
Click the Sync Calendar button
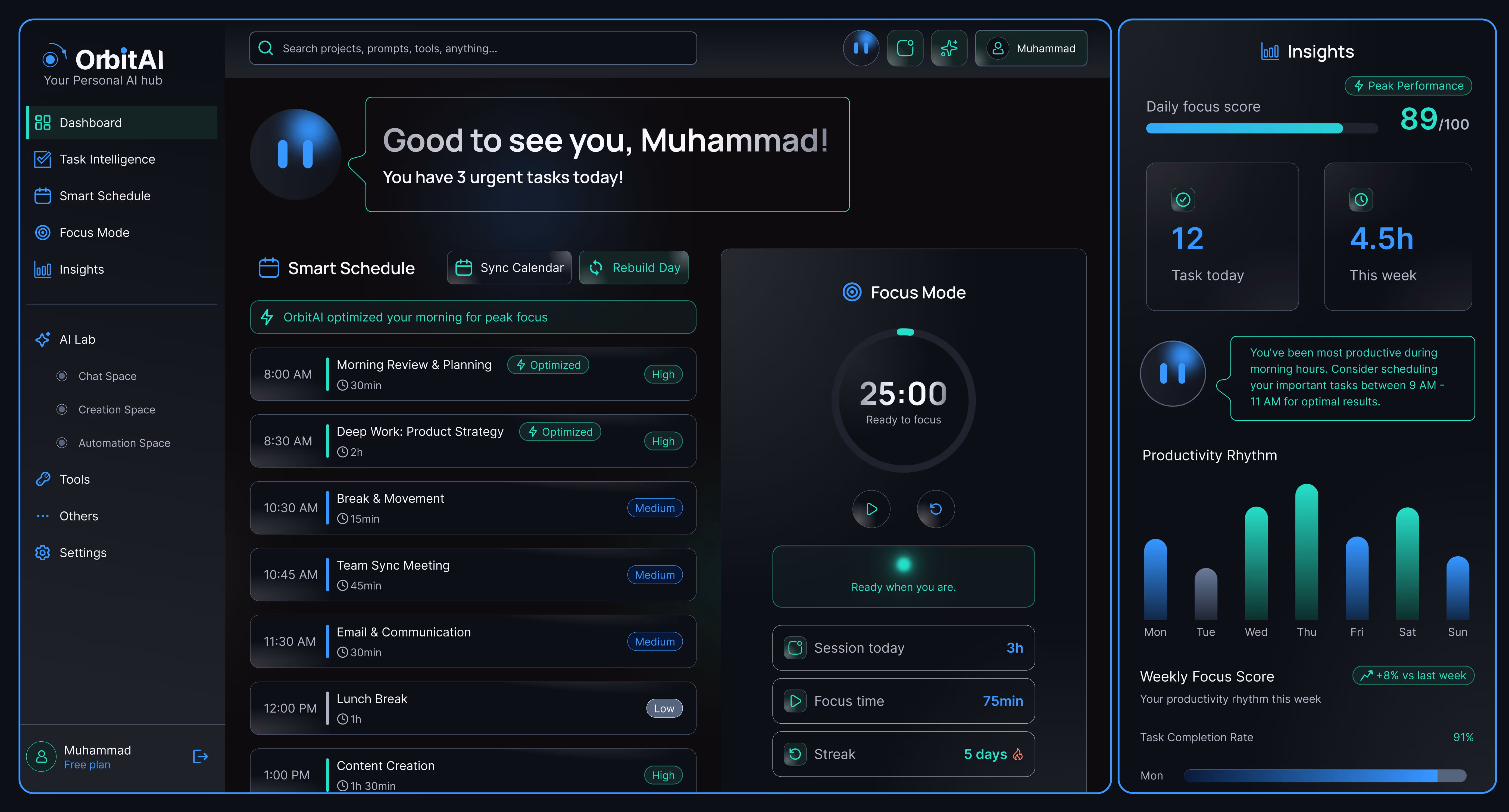pyautogui.click(x=508, y=268)
